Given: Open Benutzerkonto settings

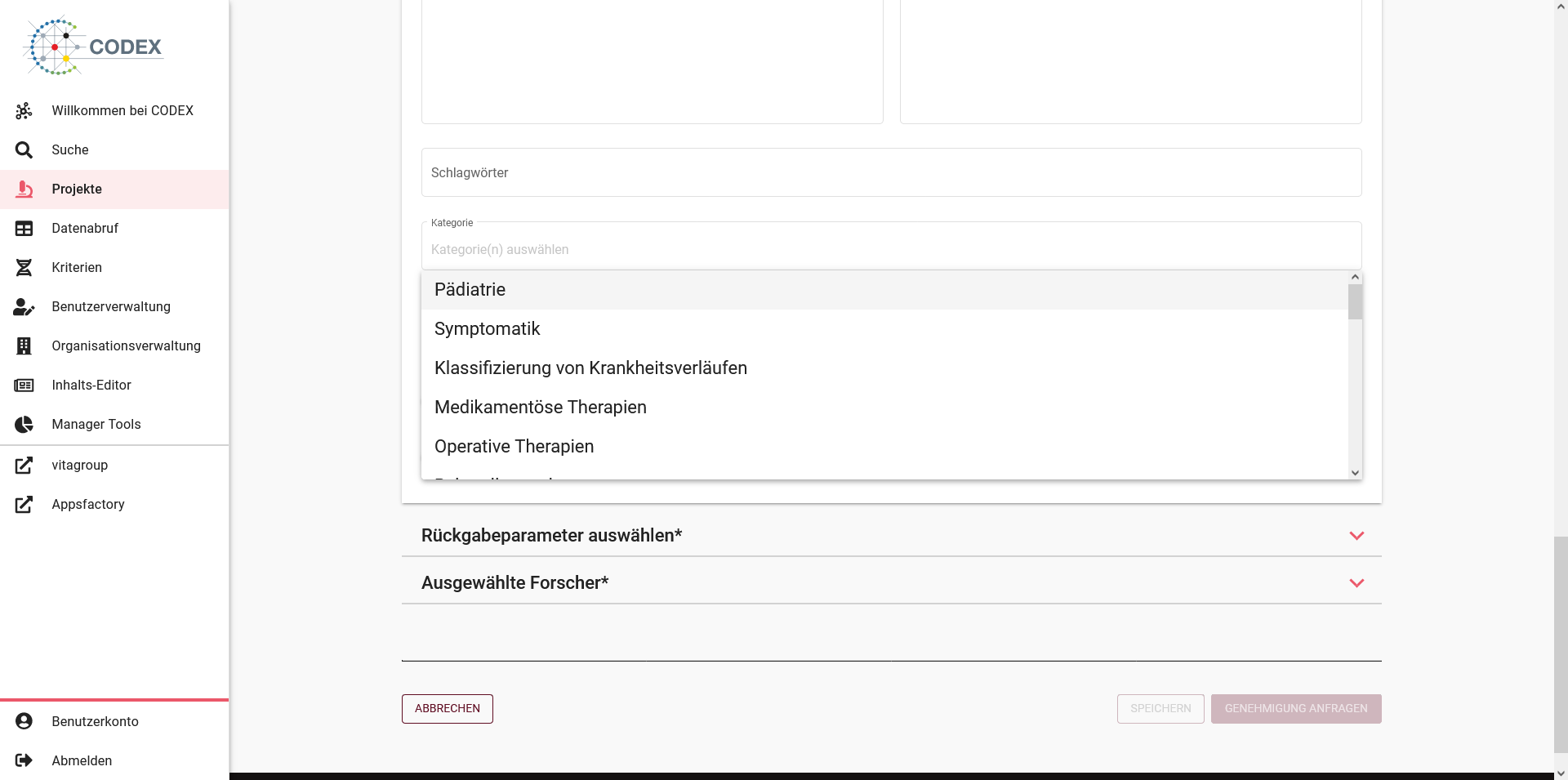Looking at the screenshot, I should point(114,721).
